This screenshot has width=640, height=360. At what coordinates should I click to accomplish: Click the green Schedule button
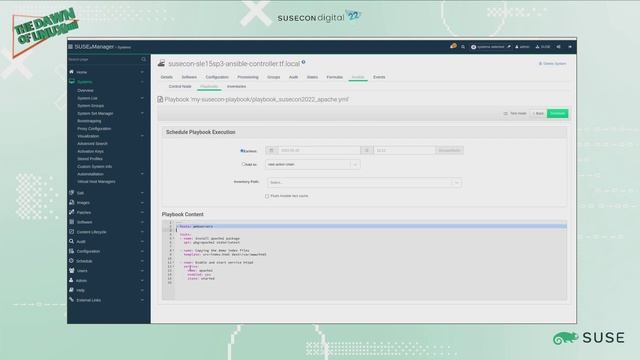click(x=558, y=113)
